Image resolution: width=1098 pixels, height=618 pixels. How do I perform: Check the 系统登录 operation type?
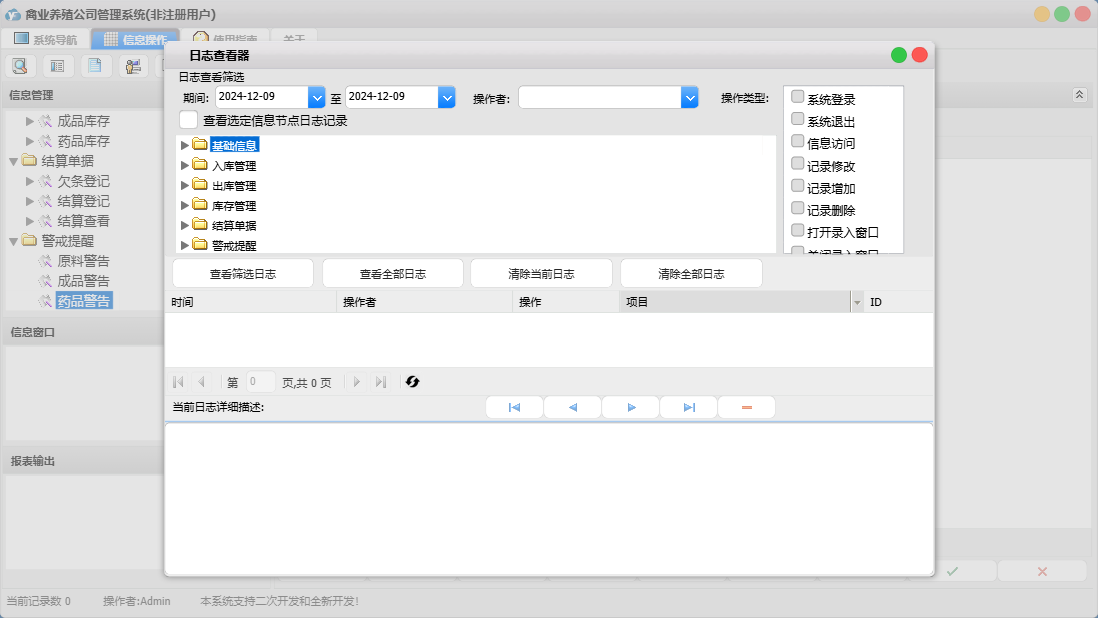(797, 98)
